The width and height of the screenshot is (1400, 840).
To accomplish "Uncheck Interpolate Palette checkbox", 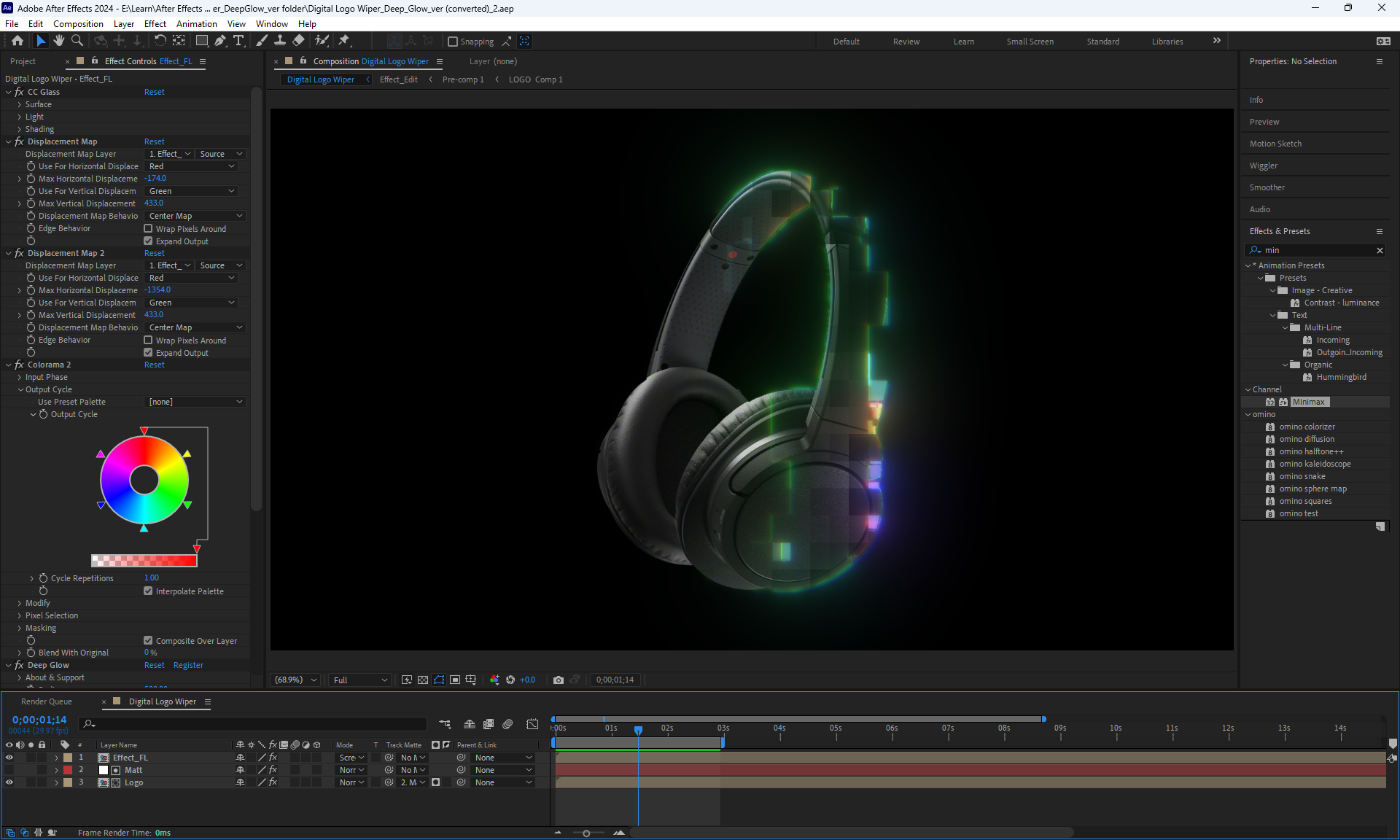I will (148, 591).
